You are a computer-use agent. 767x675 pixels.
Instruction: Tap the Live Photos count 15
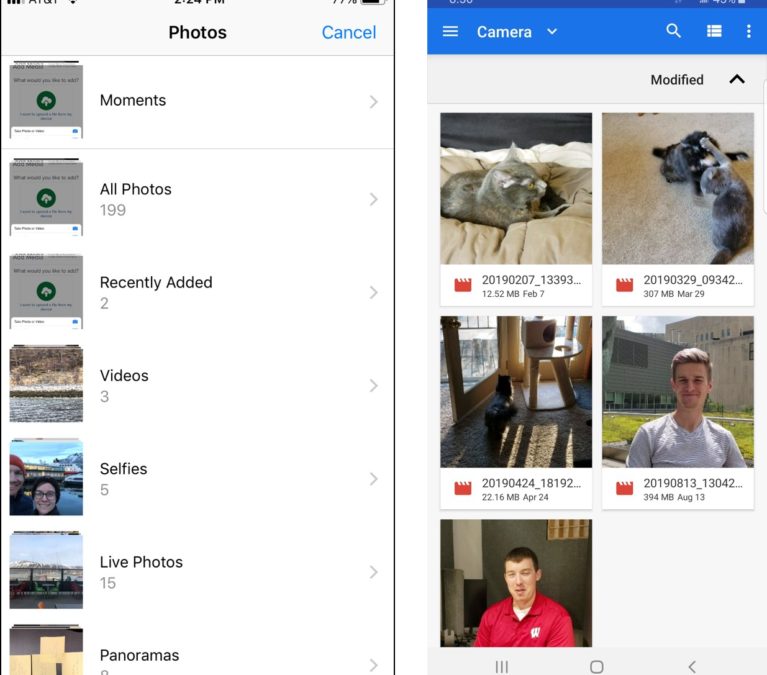pos(108,583)
